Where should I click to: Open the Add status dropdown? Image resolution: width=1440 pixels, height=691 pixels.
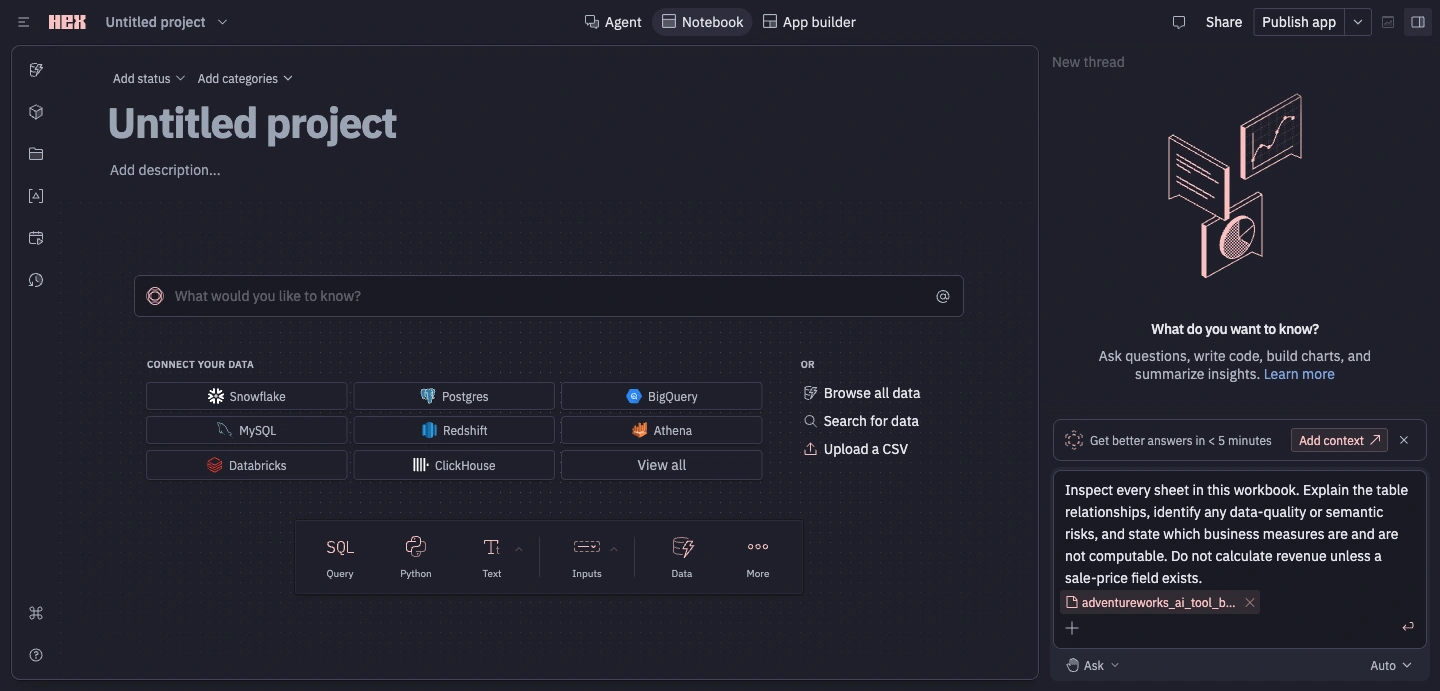[149, 78]
